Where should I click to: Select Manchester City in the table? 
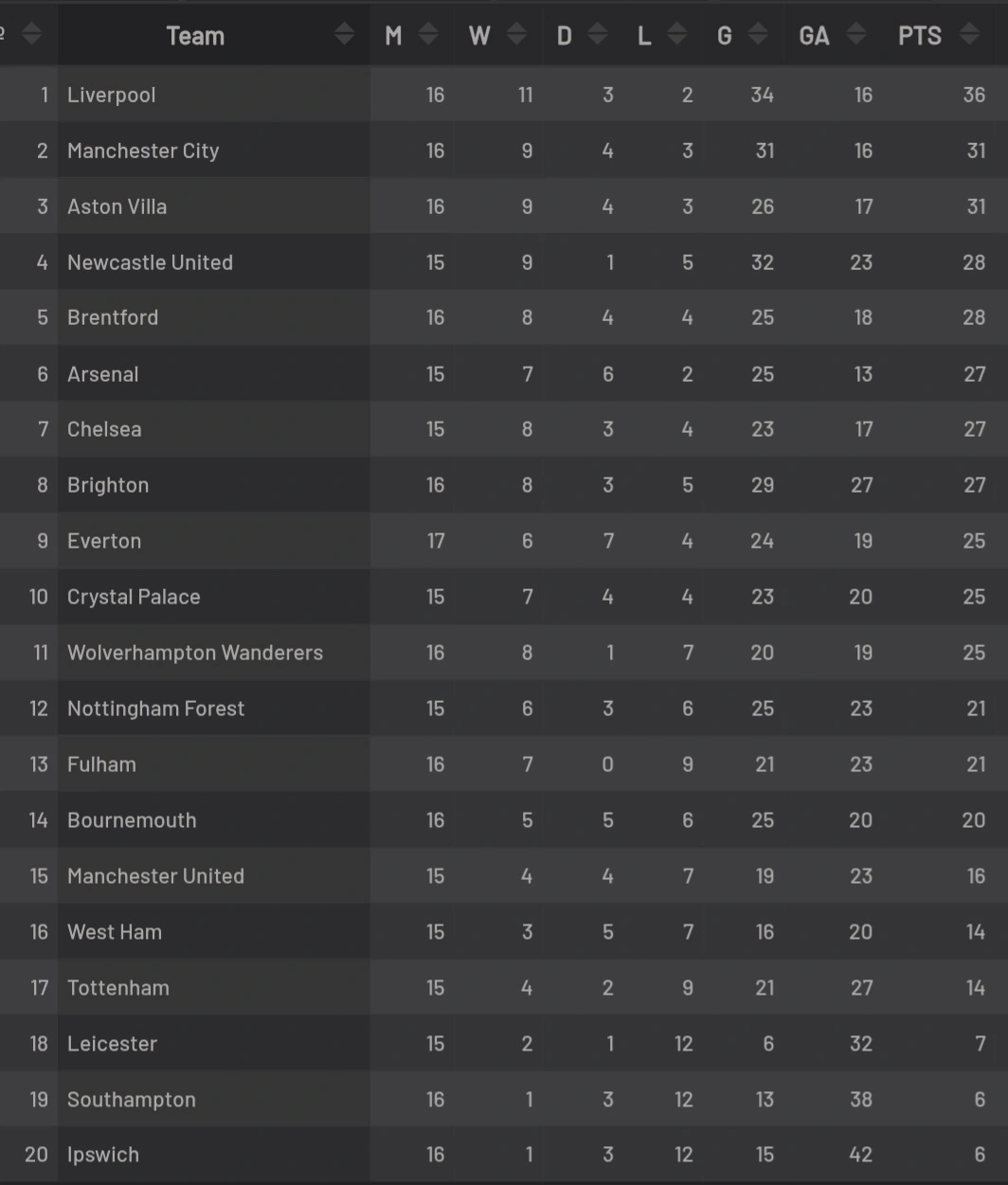coord(143,151)
